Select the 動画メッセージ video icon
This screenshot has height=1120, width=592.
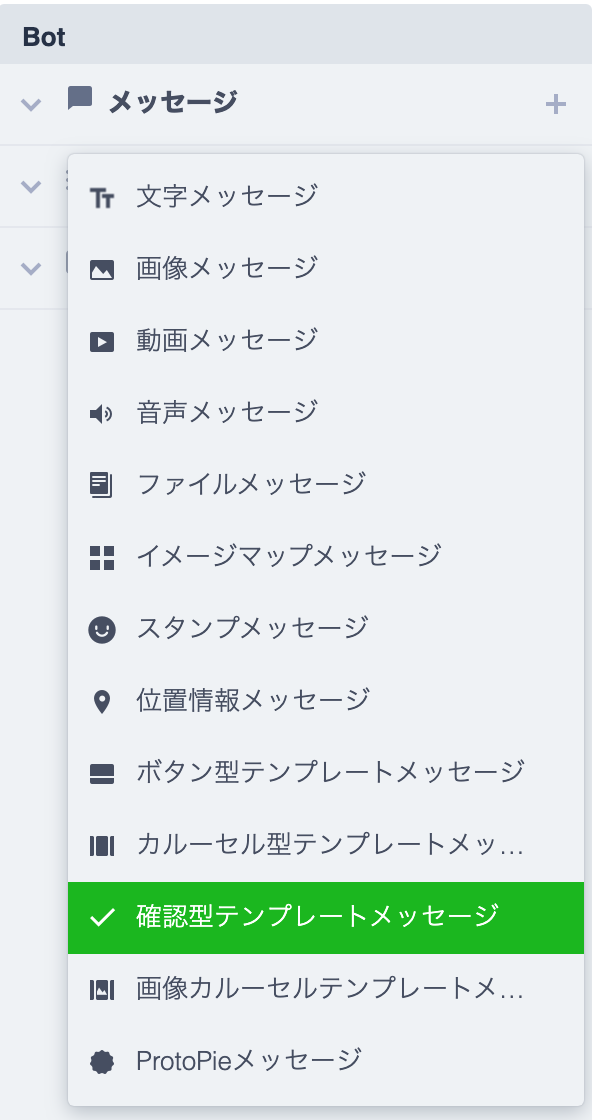pyautogui.click(x=103, y=340)
